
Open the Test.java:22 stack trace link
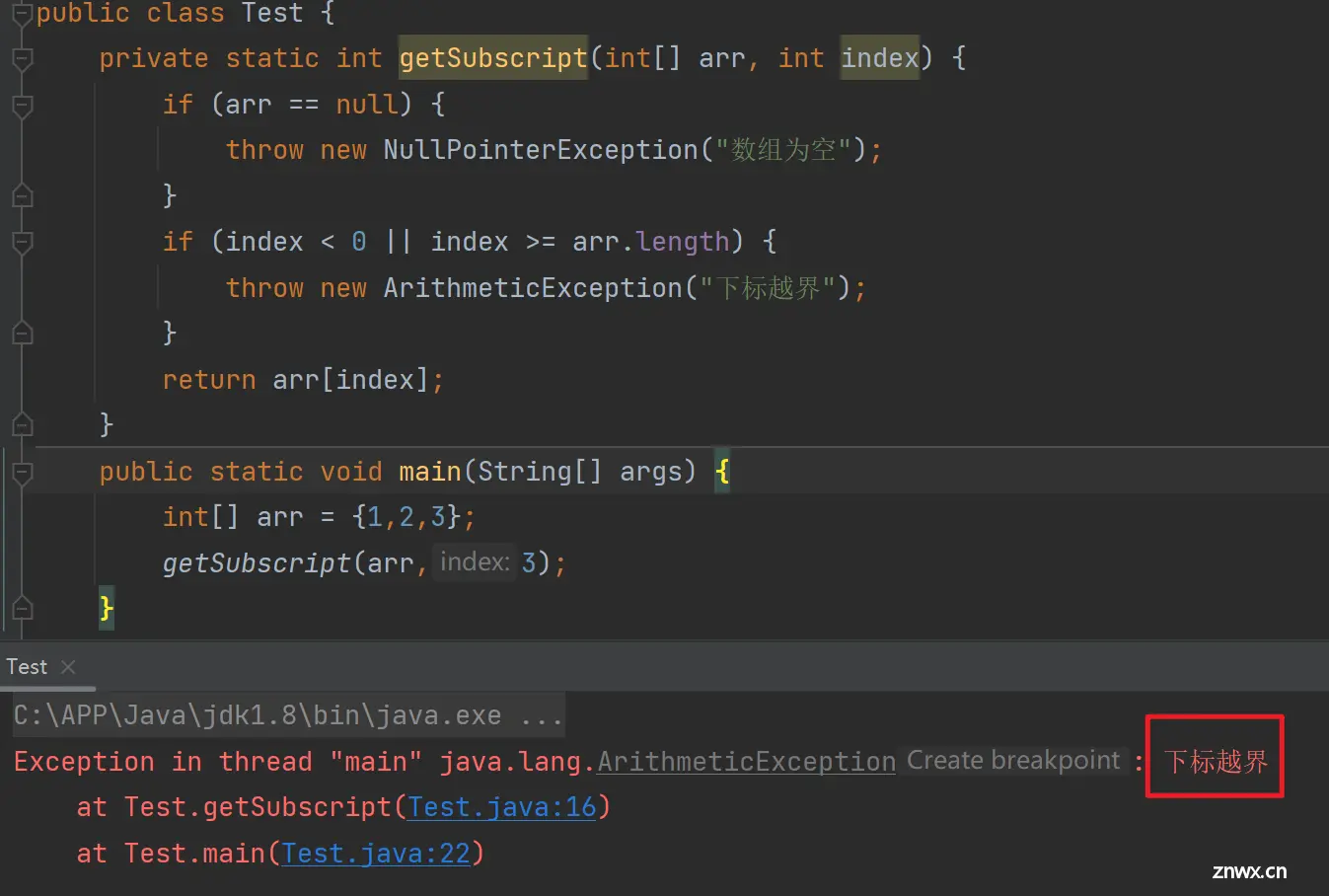pos(376,853)
